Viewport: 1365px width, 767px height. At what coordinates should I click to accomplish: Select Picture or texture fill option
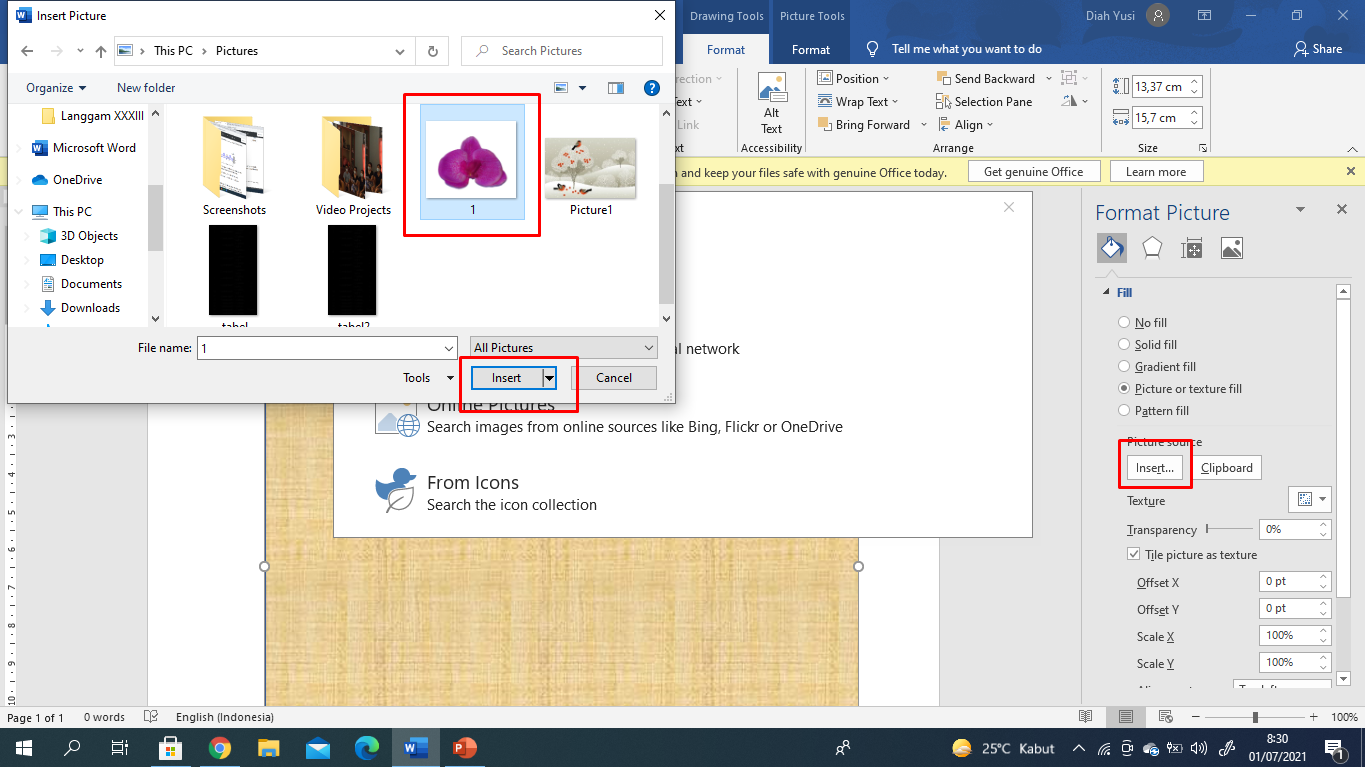coord(1180,389)
